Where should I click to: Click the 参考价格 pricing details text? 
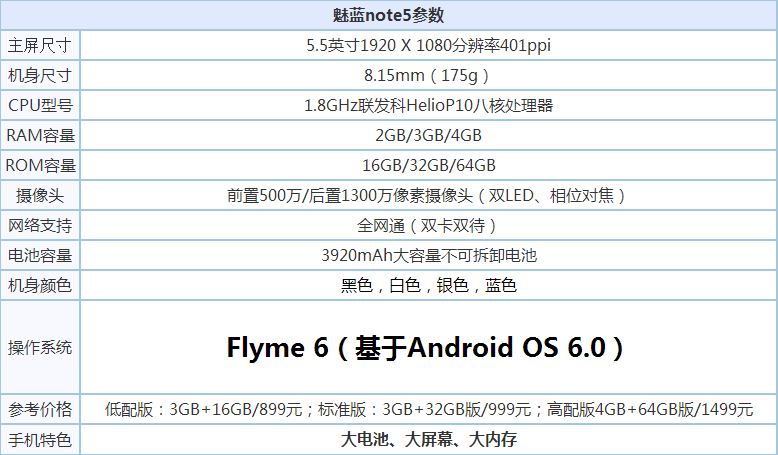429,409
